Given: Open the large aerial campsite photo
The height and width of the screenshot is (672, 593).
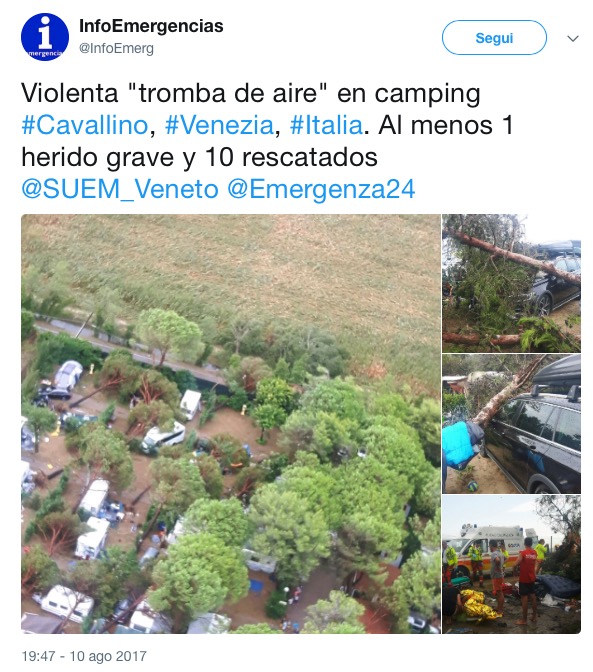Looking at the screenshot, I should coord(231,424).
